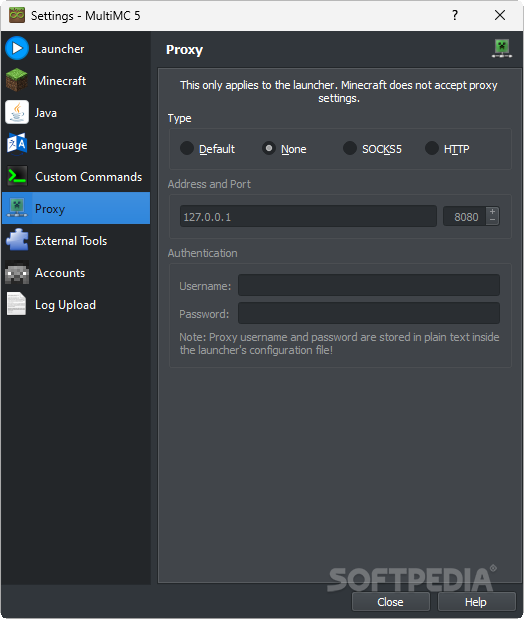This screenshot has height=619, width=524.
Task: Click the Address and Port label
Action: pyautogui.click(x=209, y=184)
